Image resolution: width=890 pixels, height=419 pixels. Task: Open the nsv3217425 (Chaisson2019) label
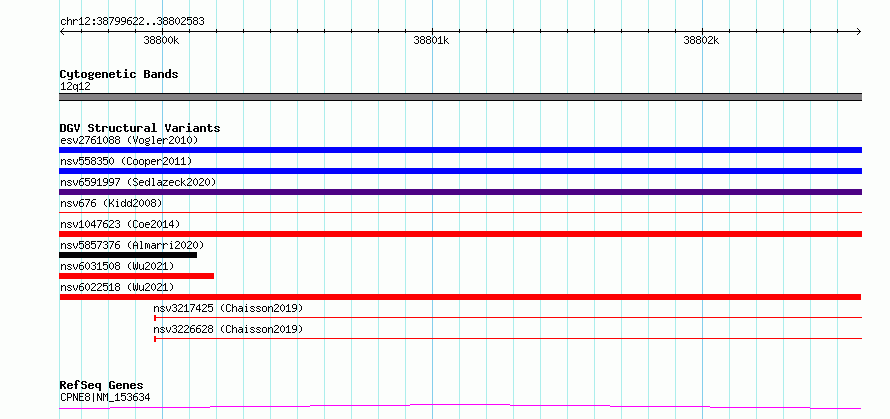click(x=228, y=308)
